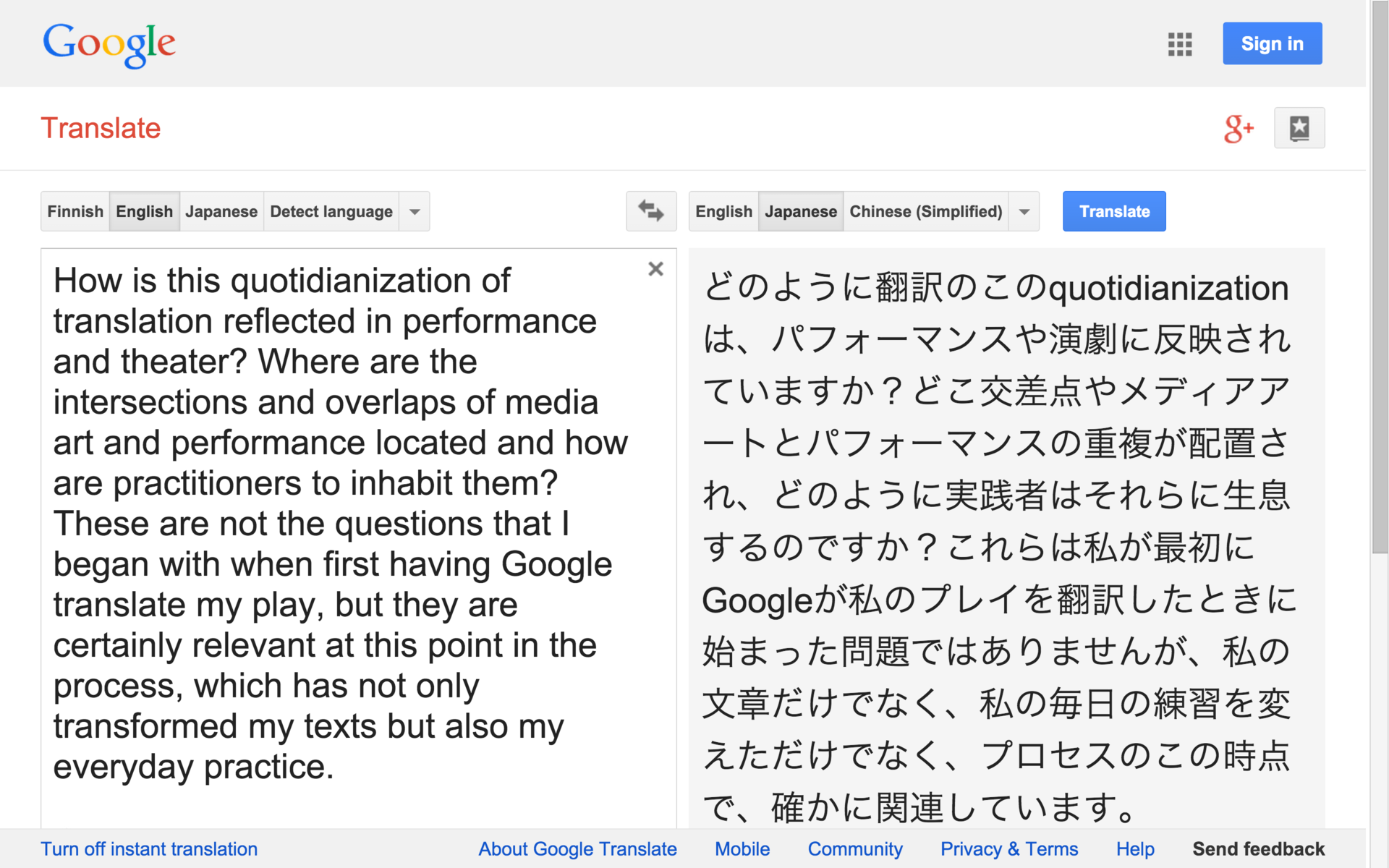The image size is (1389, 868).
Task: Select Japanese as source language
Action: pyautogui.click(x=221, y=211)
